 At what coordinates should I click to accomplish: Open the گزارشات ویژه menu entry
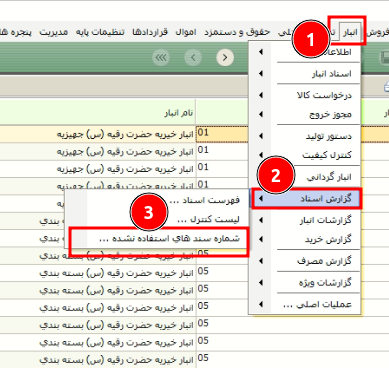coord(305,283)
